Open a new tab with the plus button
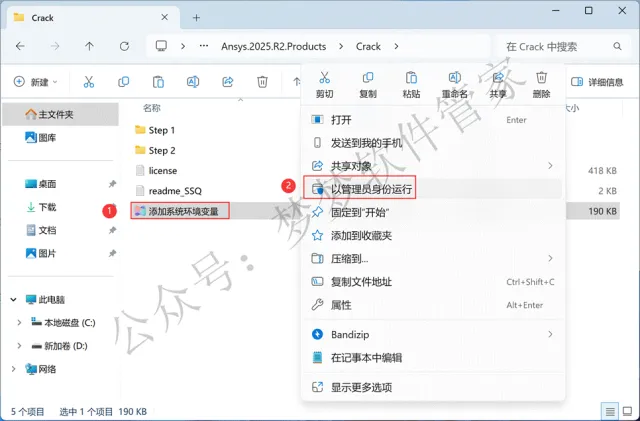The height and width of the screenshot is (421, 640). point(196,18)
